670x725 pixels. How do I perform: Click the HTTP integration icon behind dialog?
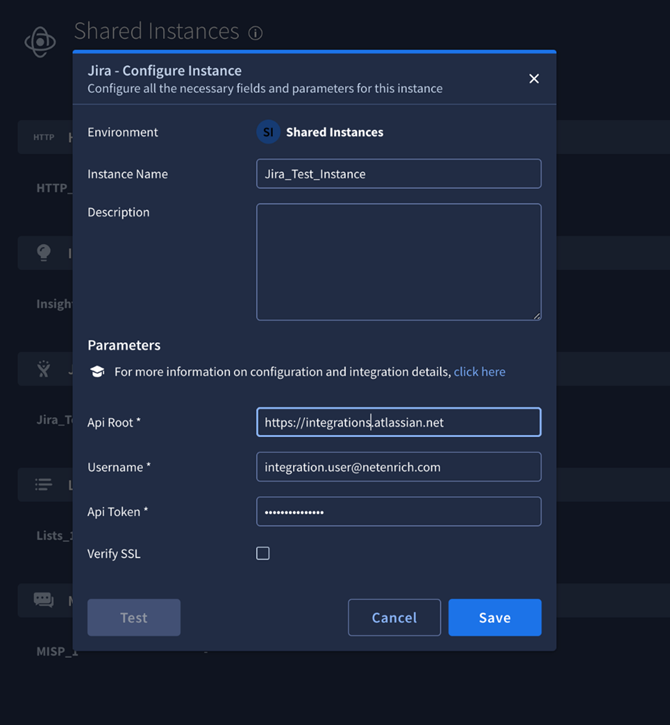pos(43,137)
